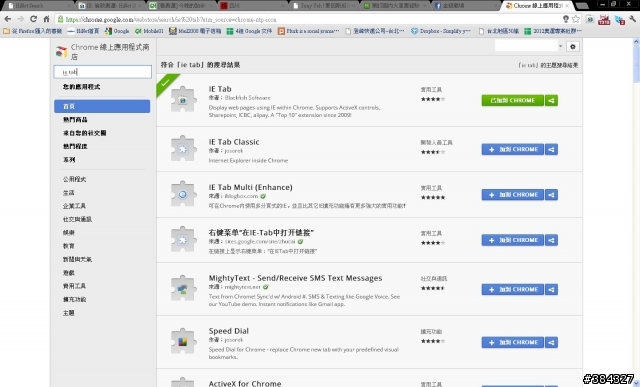Close the Chrome Web Store tab
The height and width of the screenshot is (387, 640).
coord(567,6)
